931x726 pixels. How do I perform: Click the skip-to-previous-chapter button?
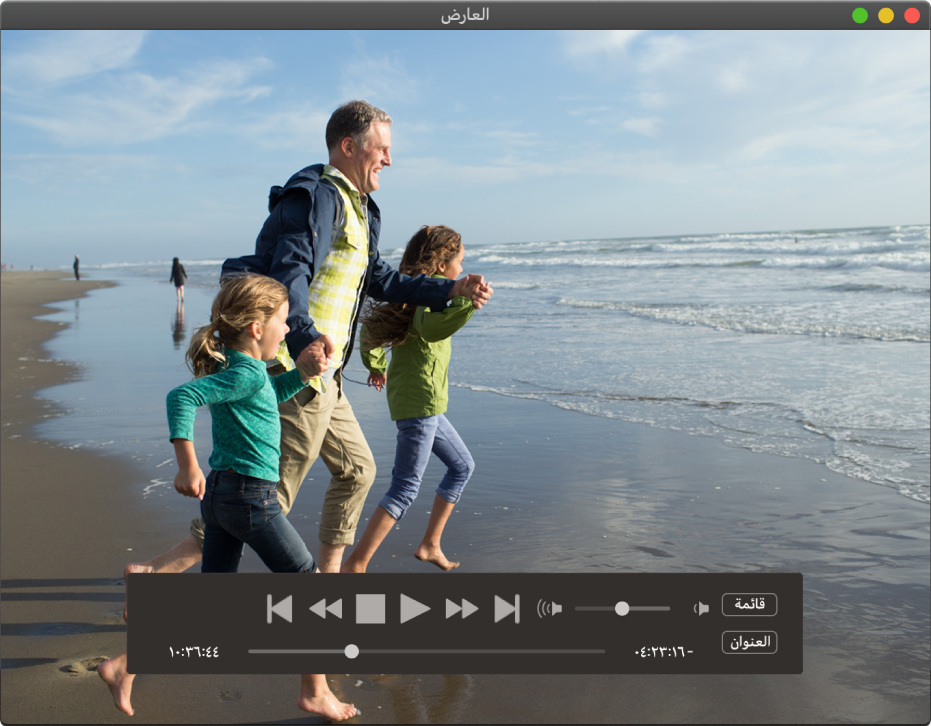pos(280,608)
